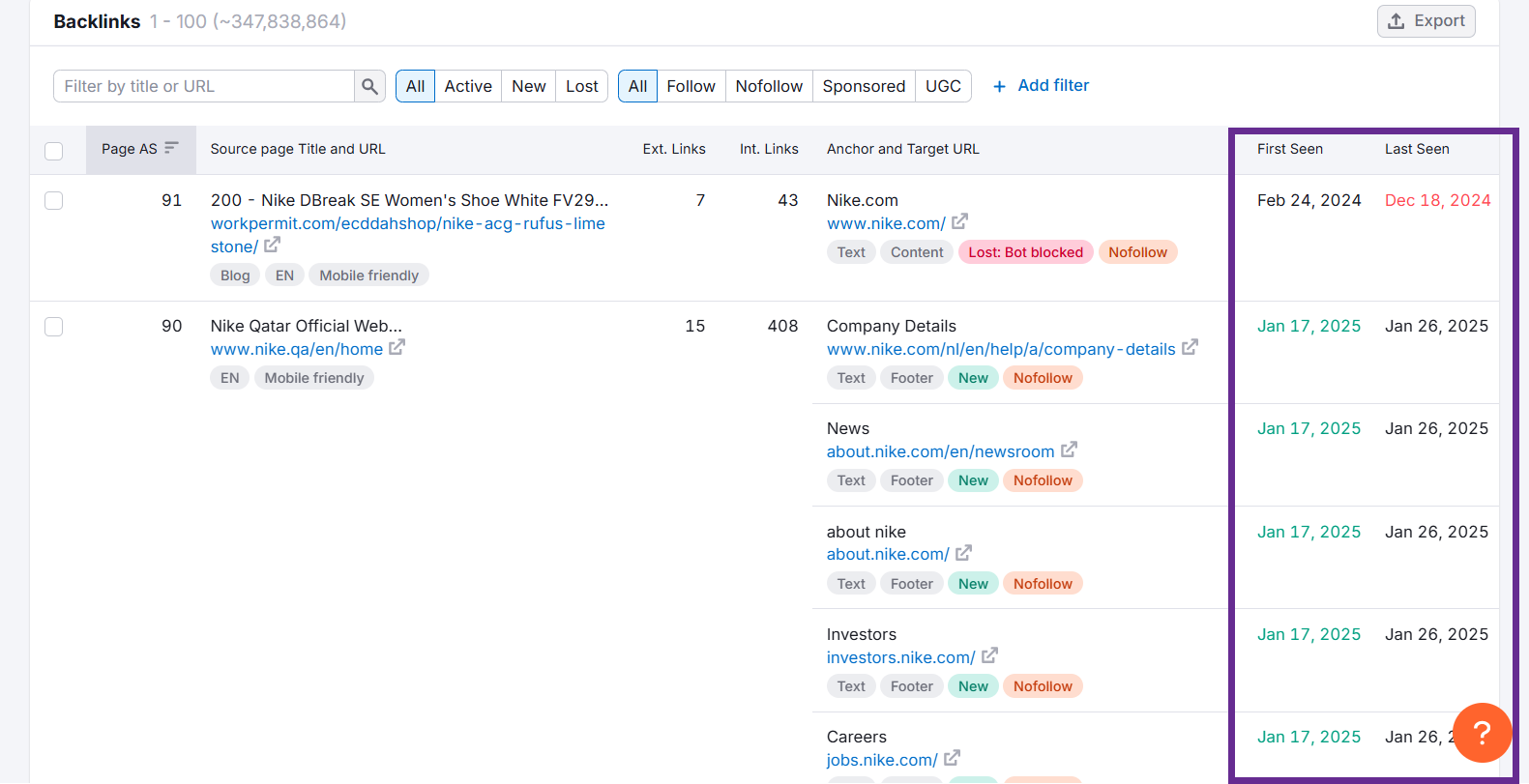This screenshot has width=1529, height=784.
Task: Open external link icon next to www.nike.com/
Action: [959, 221]
